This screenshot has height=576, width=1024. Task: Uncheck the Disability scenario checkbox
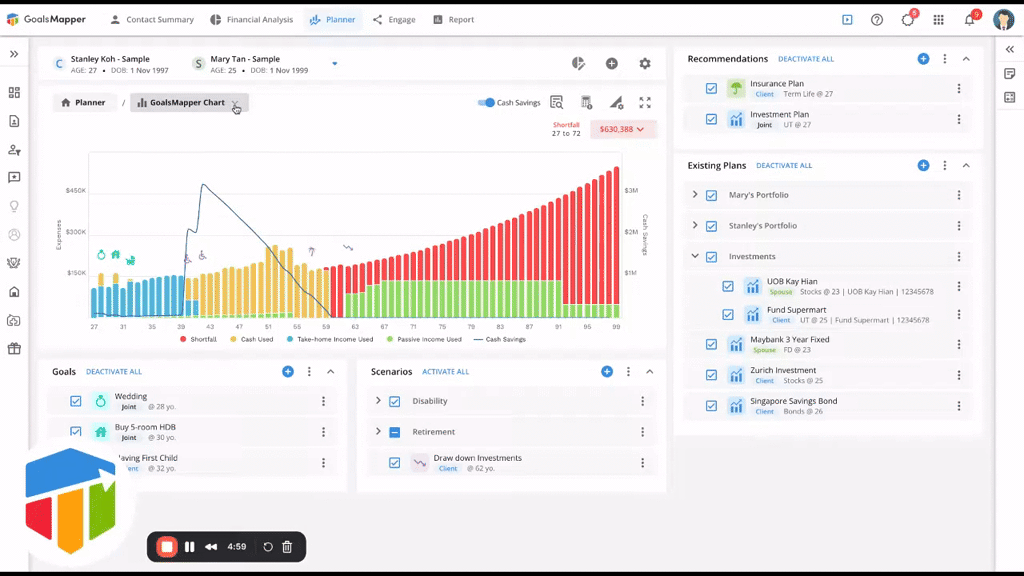(394, 402)
